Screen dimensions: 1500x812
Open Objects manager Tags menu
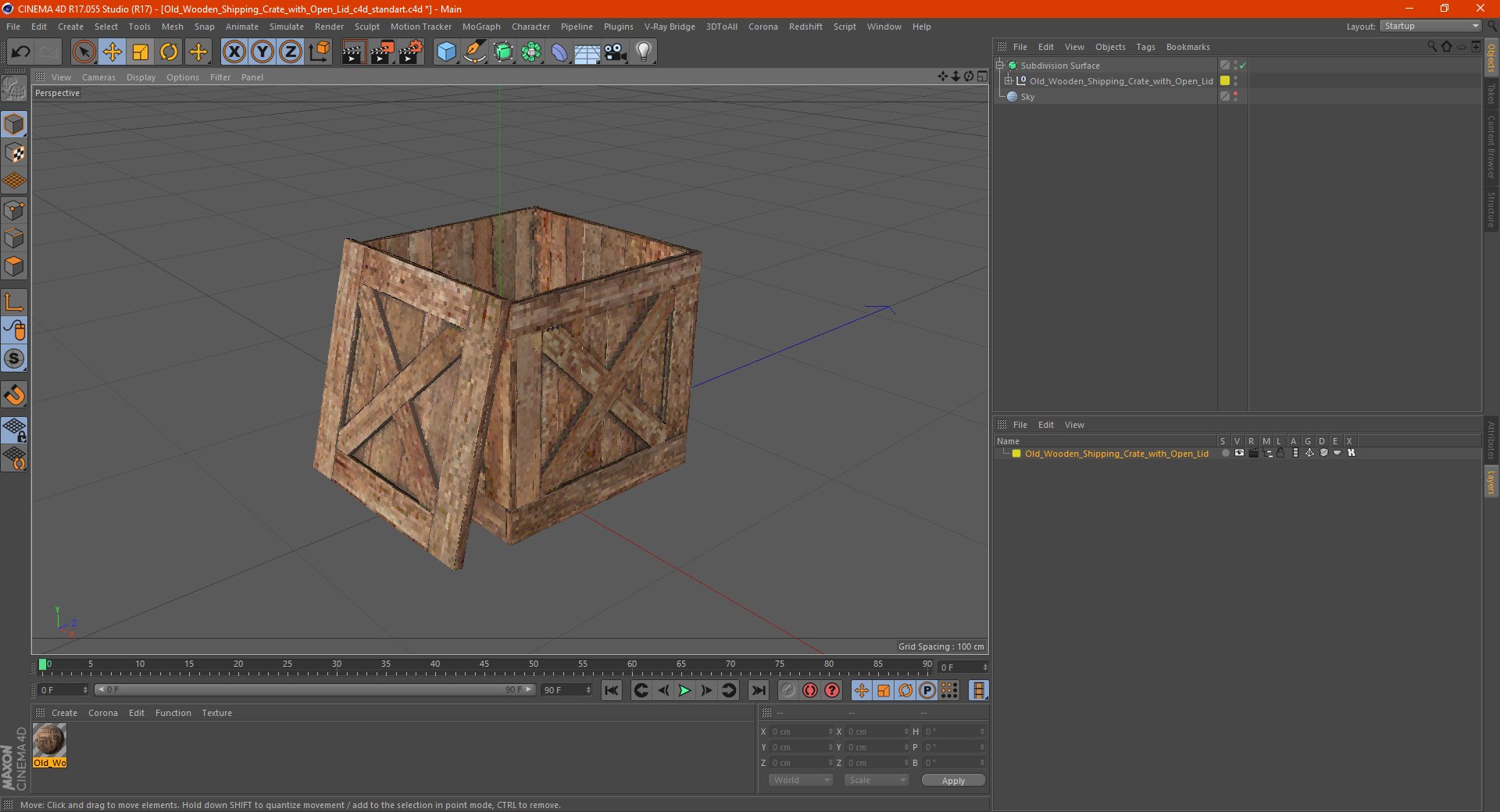click(1145, 47)
